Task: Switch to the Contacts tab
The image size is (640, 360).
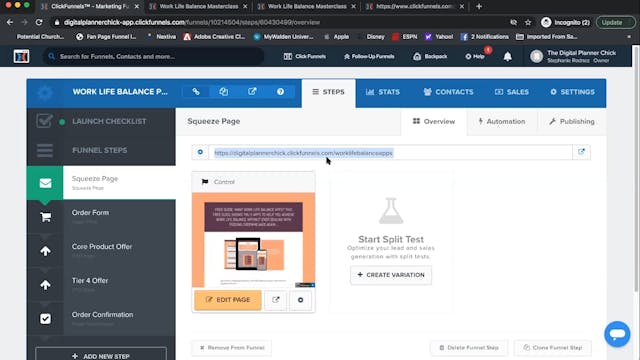Action: pyautogui.click(x=448, y=92)
